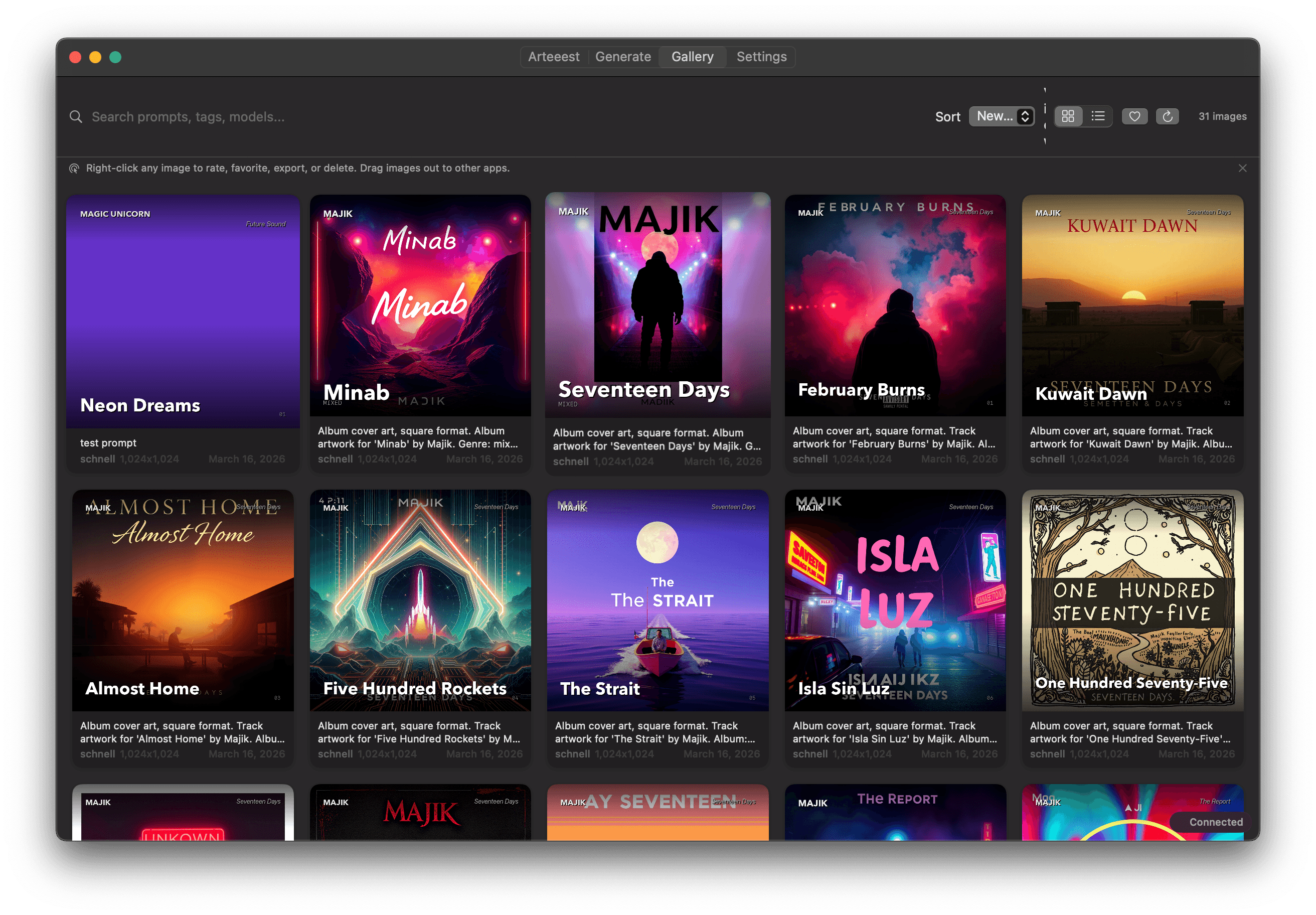Click the Almost Home prompt description

(x=182, y=732)
